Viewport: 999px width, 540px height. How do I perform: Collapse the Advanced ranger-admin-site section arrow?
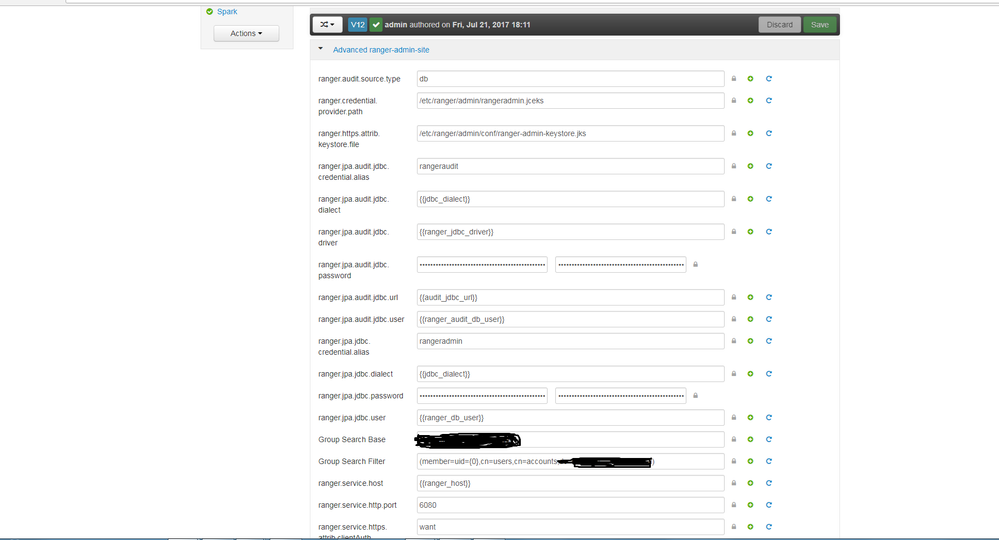pos(320,48)
